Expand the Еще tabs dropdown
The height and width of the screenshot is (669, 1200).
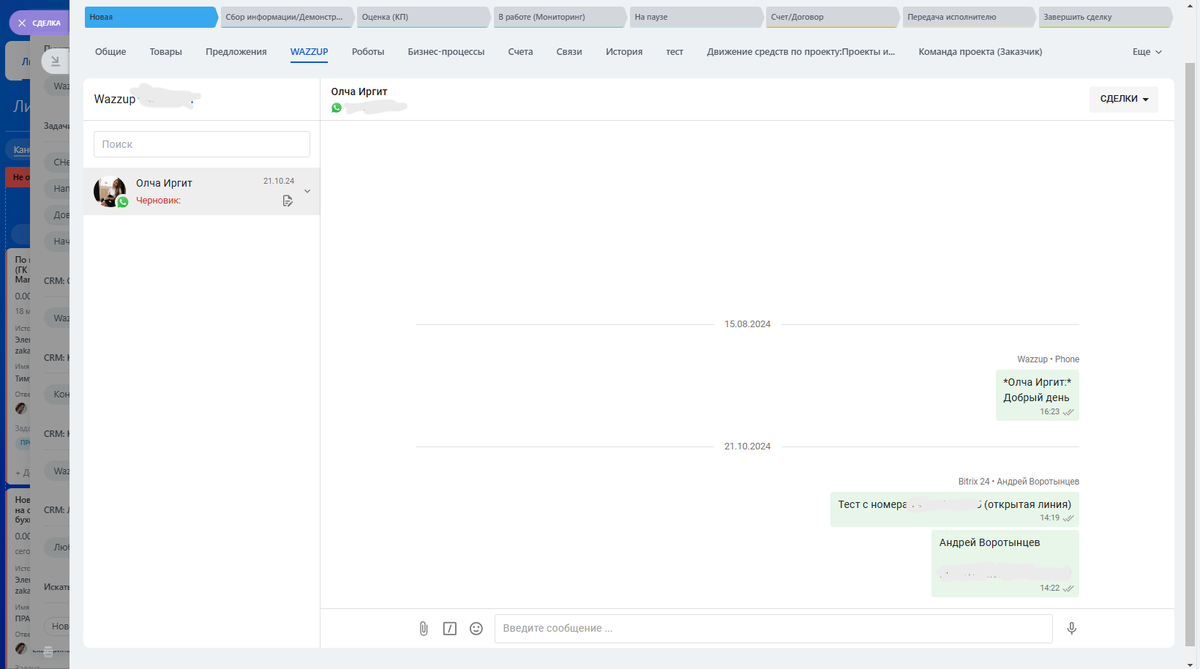1147,51
